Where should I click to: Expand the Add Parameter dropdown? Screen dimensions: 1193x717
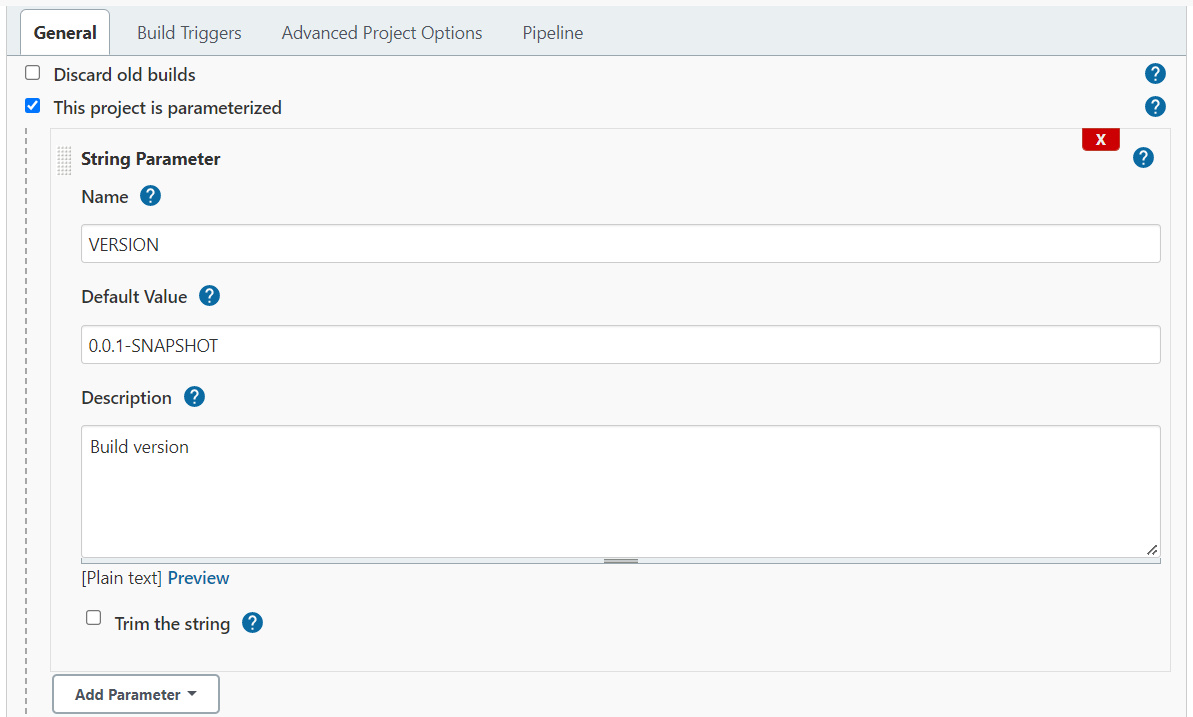click(135, 694)
